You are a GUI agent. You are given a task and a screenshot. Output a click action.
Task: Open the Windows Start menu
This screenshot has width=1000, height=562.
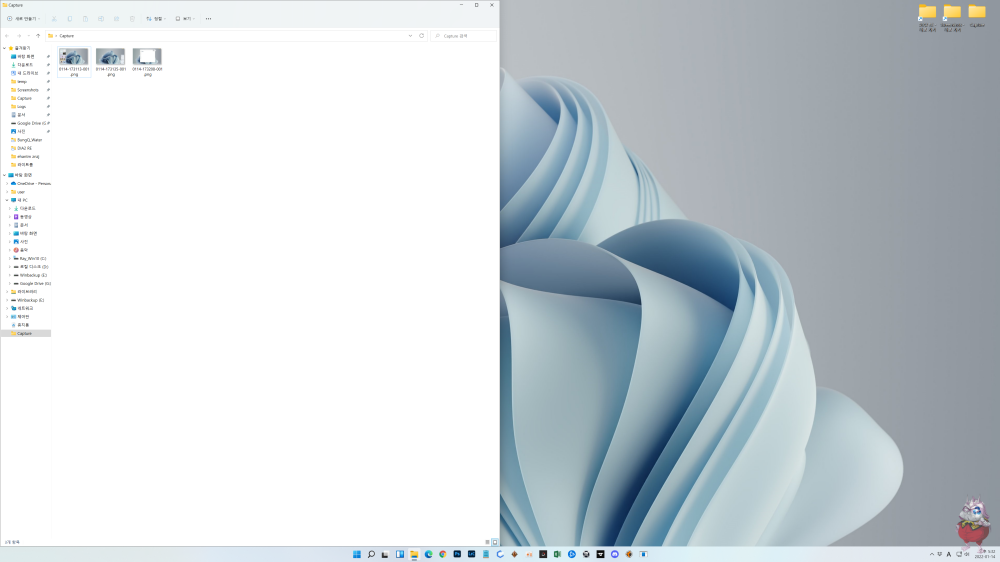pos(357,554)
